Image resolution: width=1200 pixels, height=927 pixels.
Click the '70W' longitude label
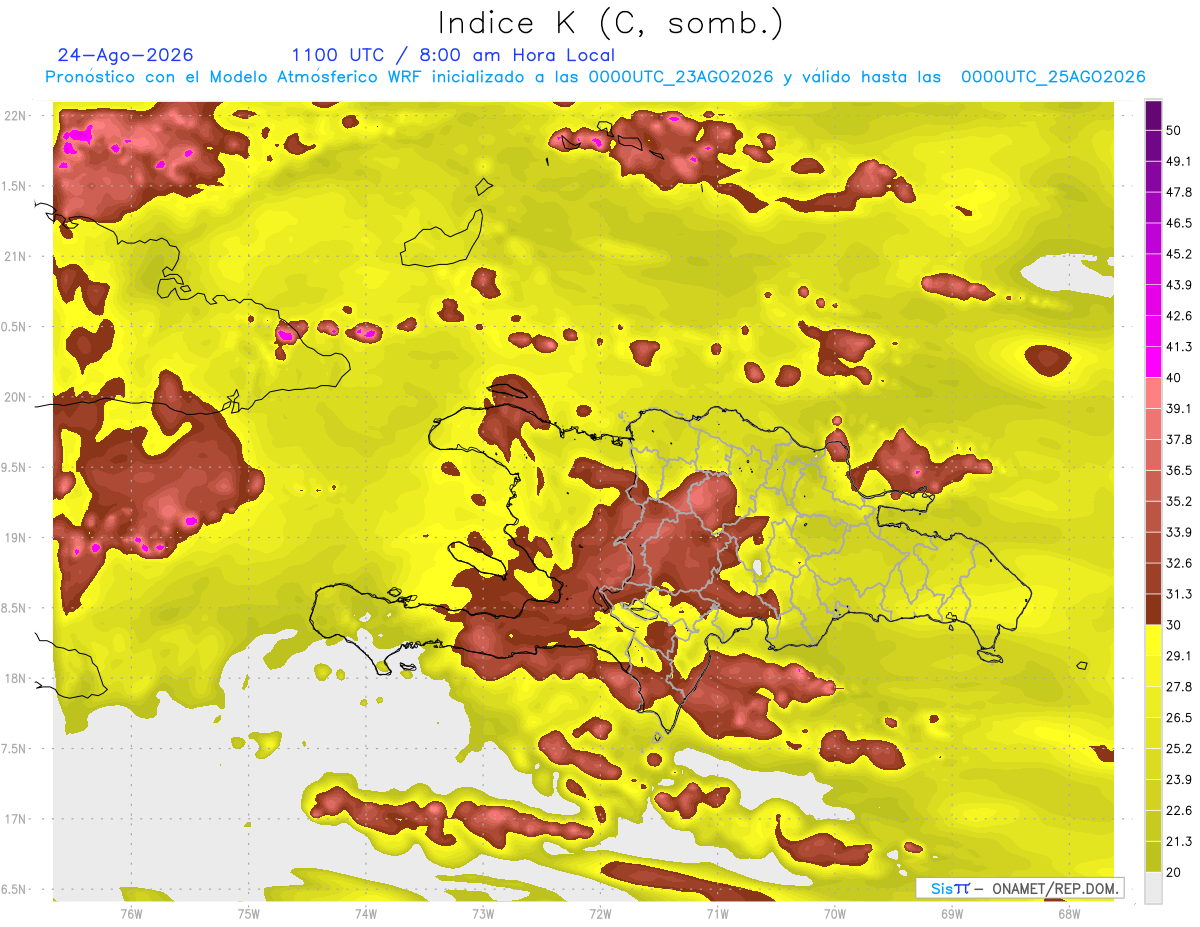click(835, 913)
